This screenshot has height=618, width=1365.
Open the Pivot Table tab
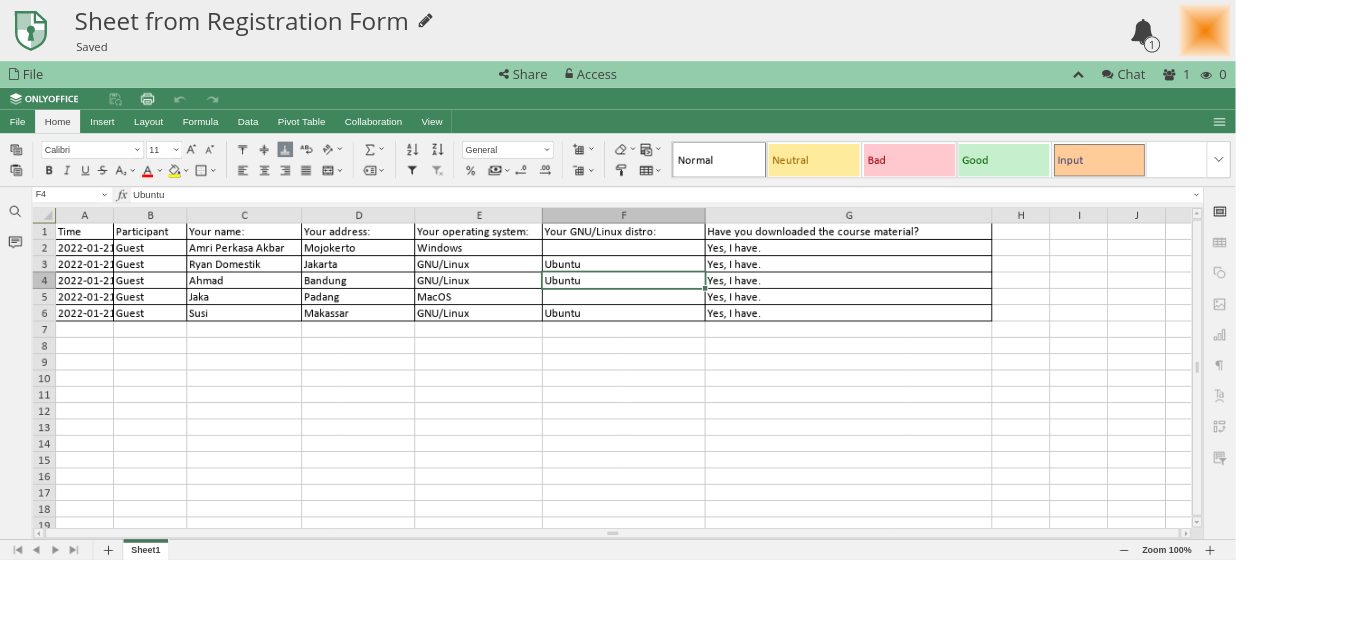point(301,122)
